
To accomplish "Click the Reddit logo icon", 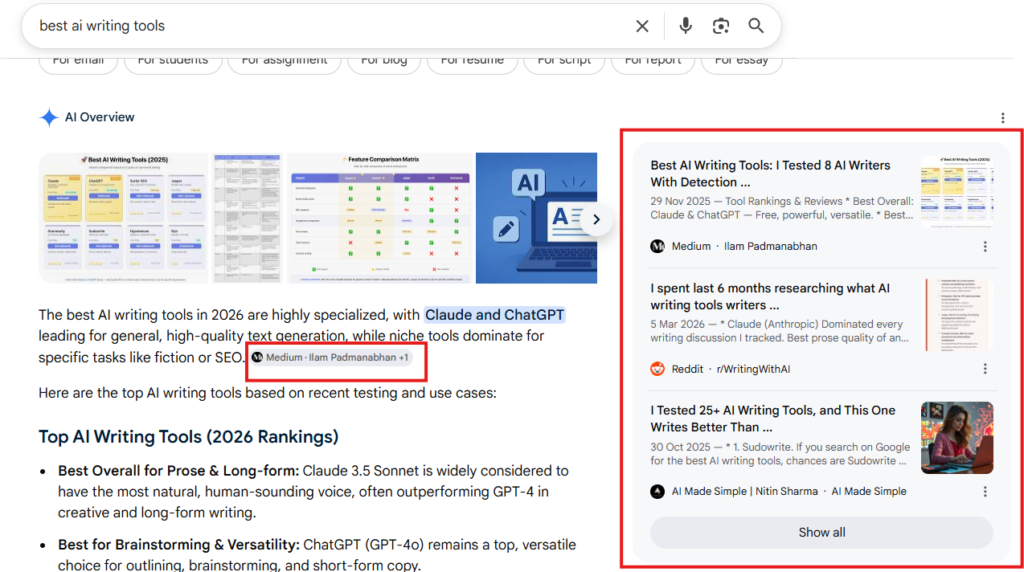I will [x=658, y=369].
